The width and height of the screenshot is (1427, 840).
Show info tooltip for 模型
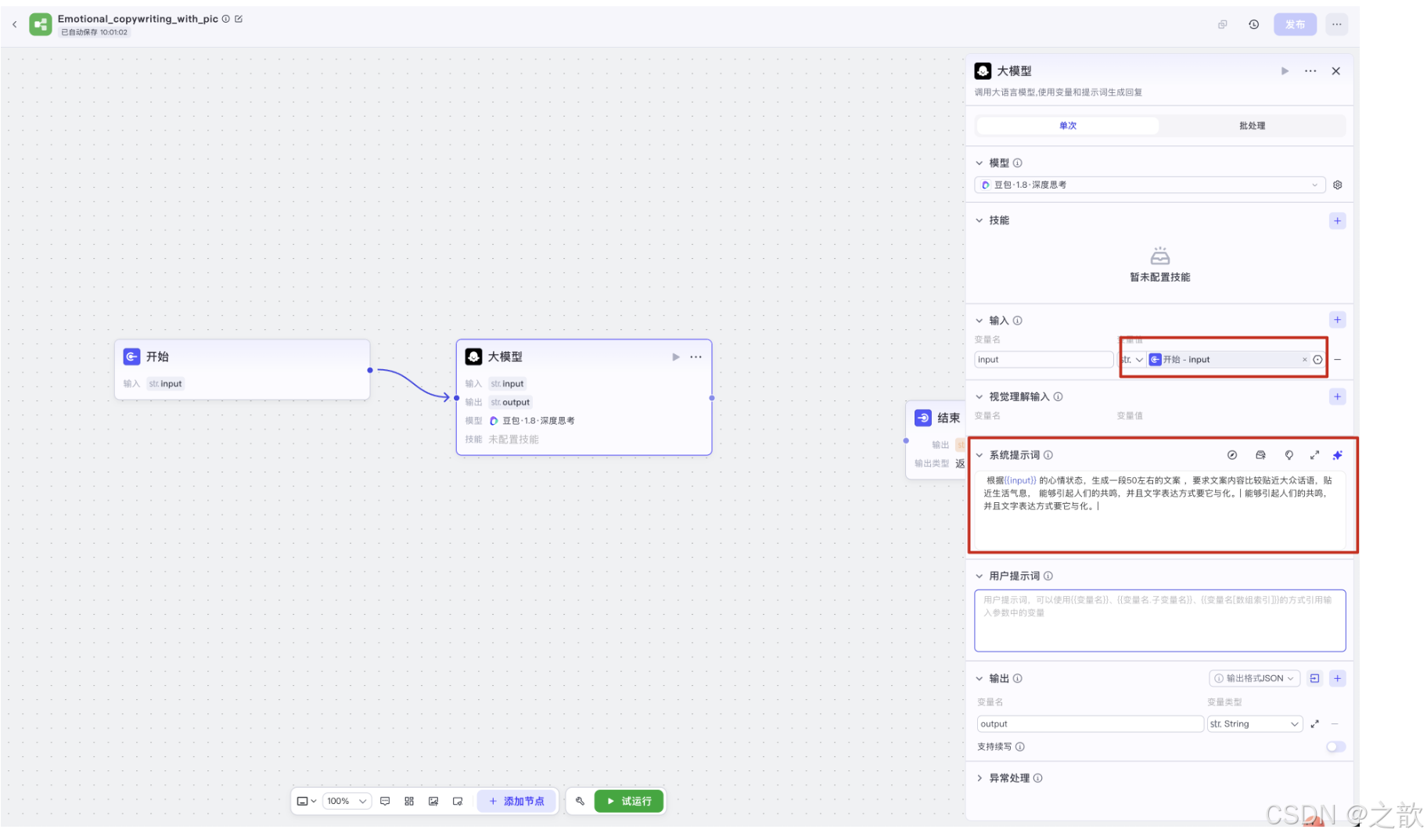1017,163
